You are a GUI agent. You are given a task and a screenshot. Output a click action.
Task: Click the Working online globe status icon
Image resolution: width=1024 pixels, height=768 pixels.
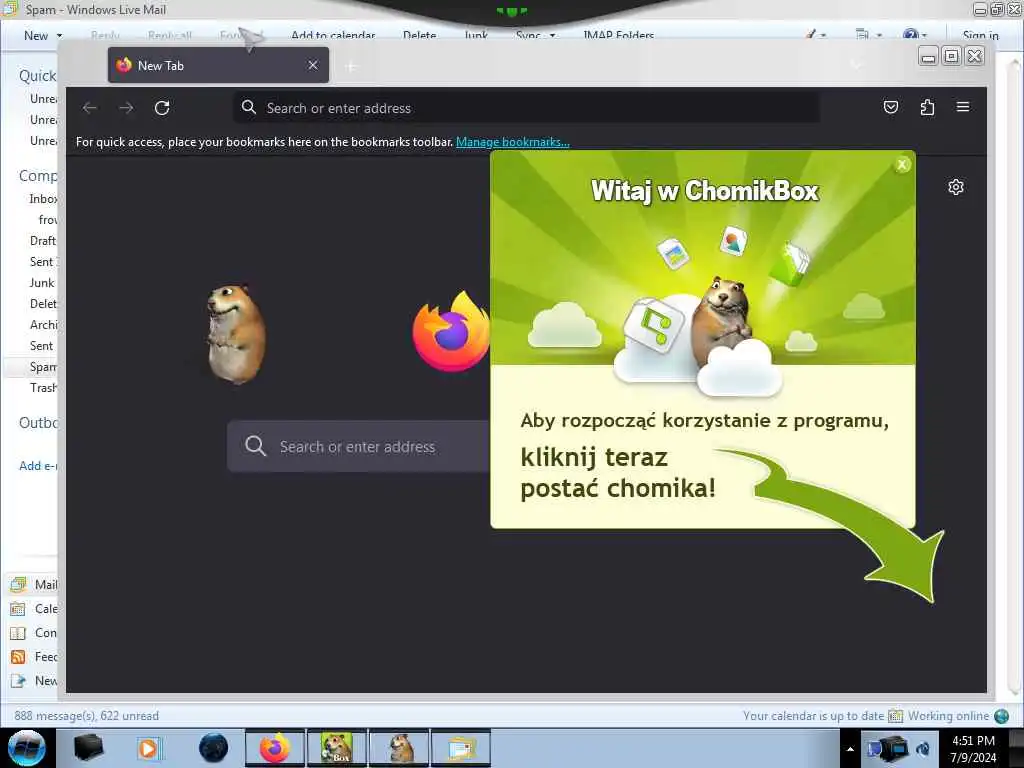tap(1001, 716)
